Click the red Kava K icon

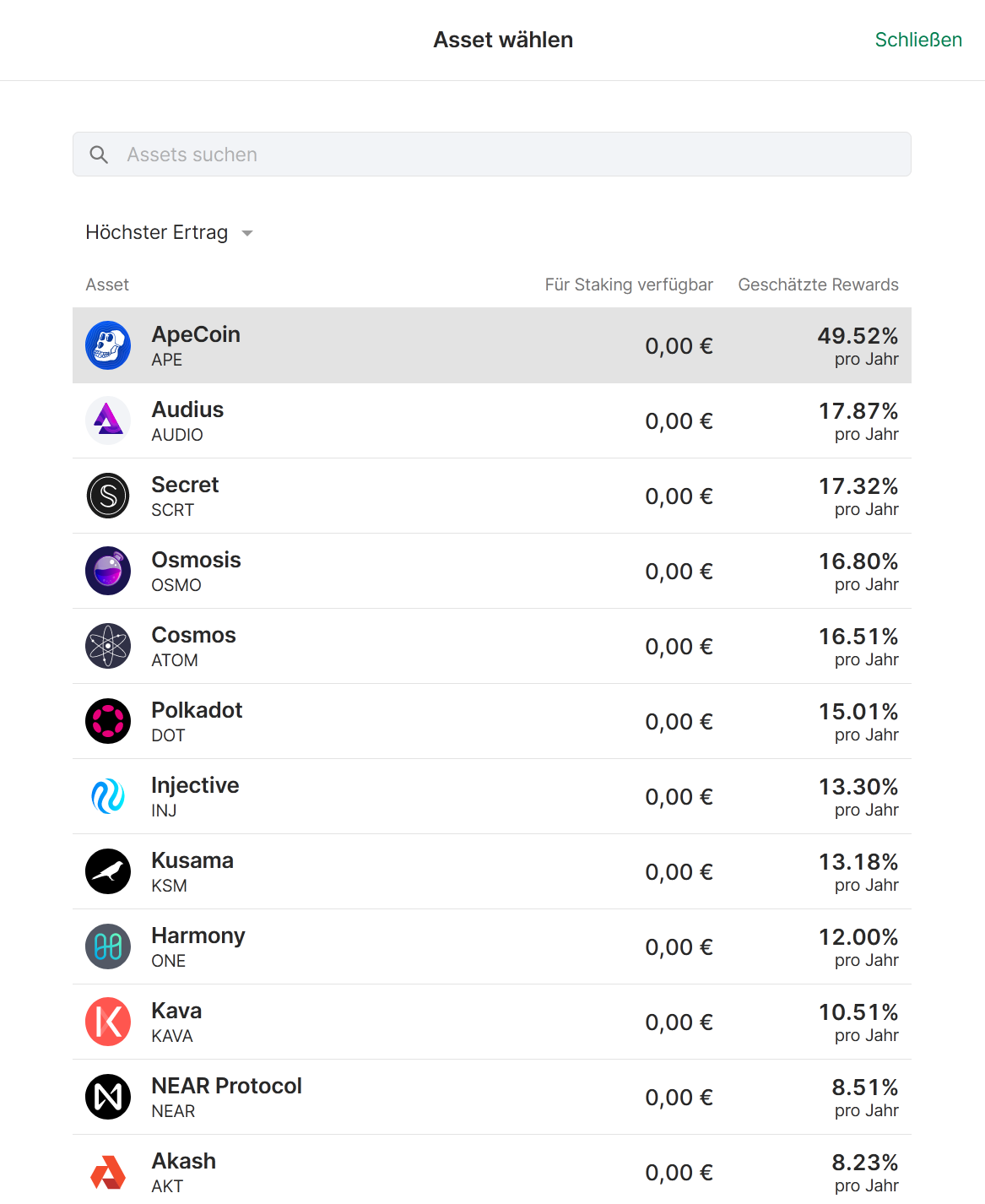(108, 1022)
